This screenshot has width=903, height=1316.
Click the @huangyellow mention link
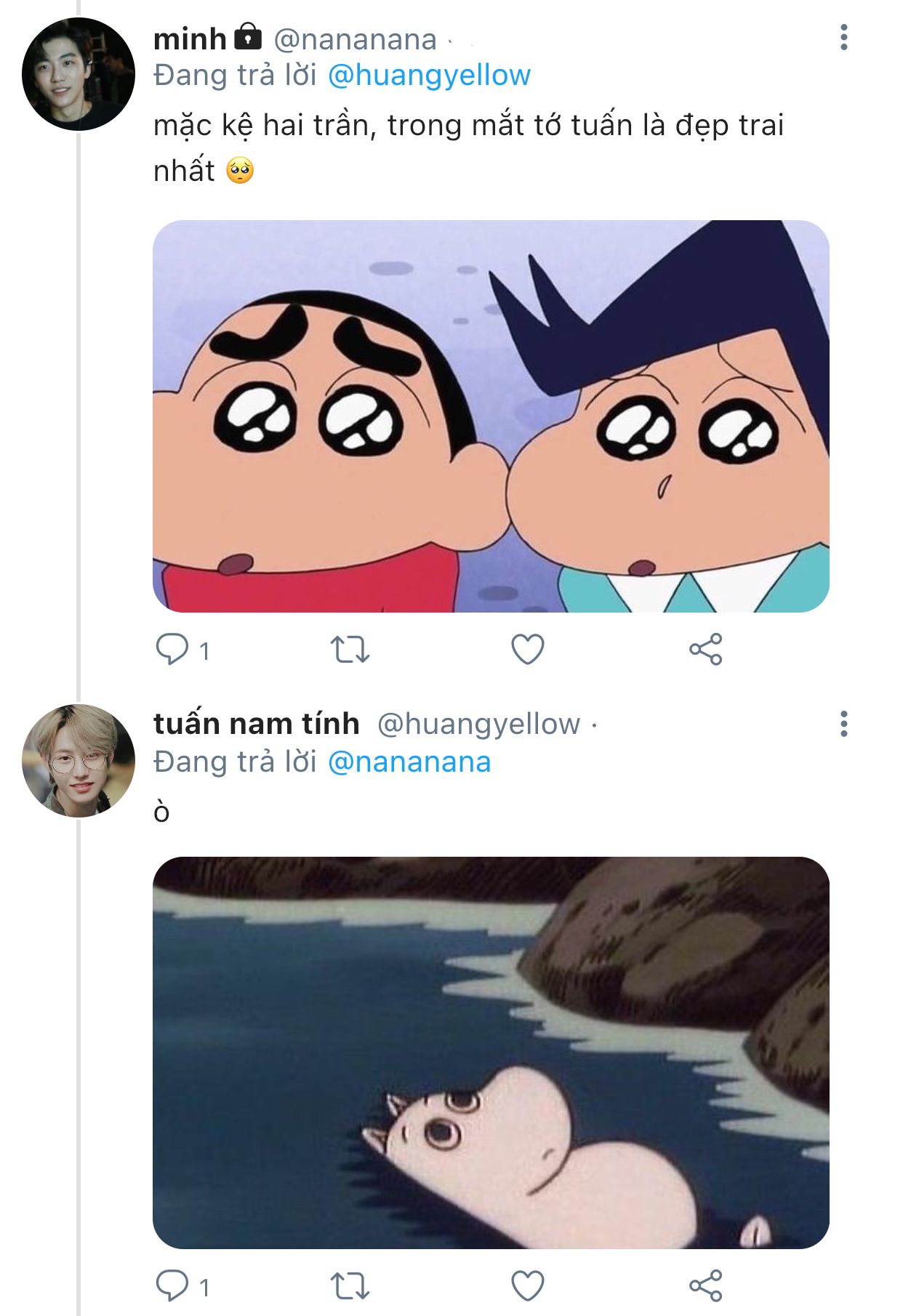[429, 76]
